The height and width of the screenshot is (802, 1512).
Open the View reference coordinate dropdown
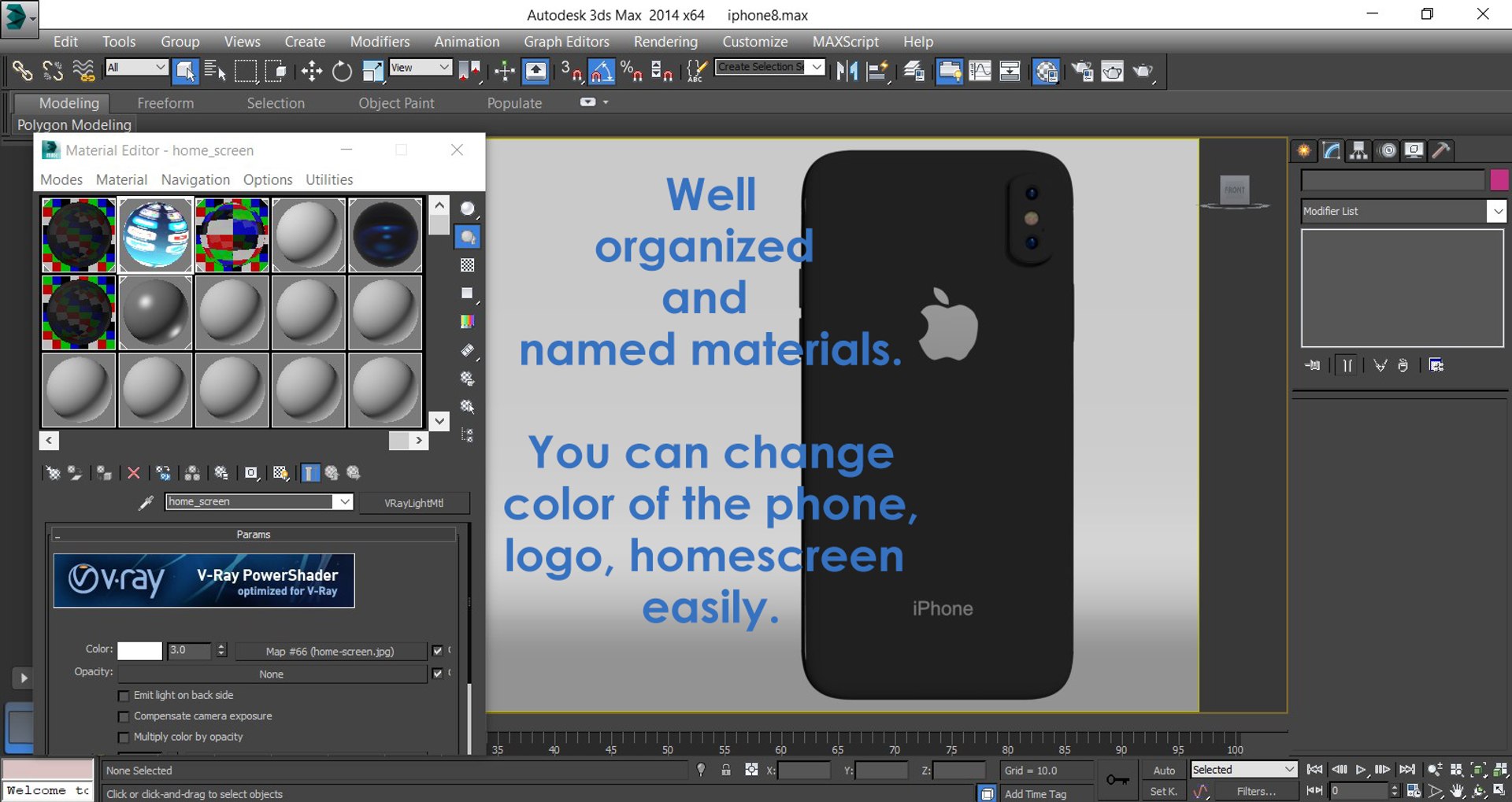[421, 68]
